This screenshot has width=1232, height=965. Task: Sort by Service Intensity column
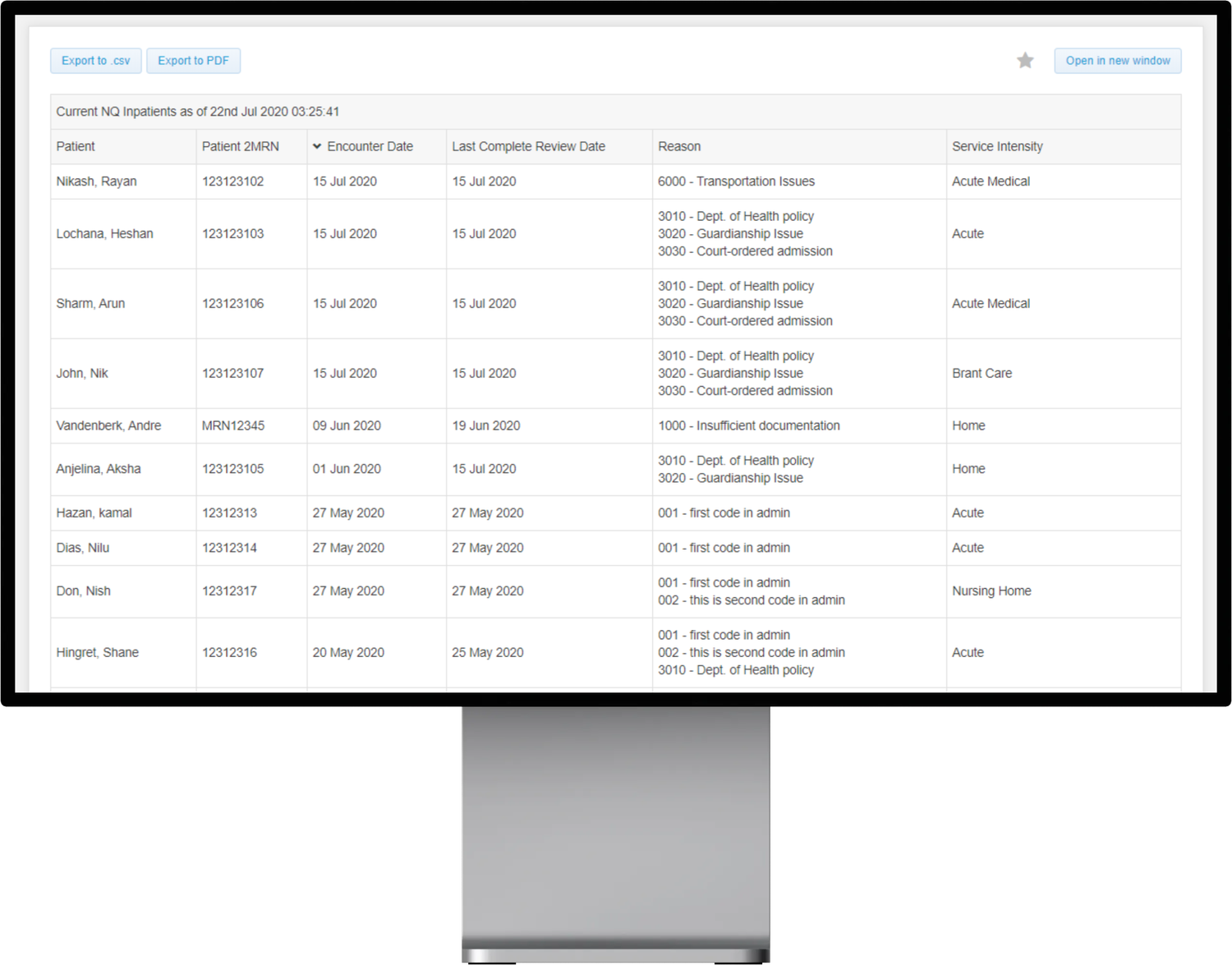(x=996, y=145)
